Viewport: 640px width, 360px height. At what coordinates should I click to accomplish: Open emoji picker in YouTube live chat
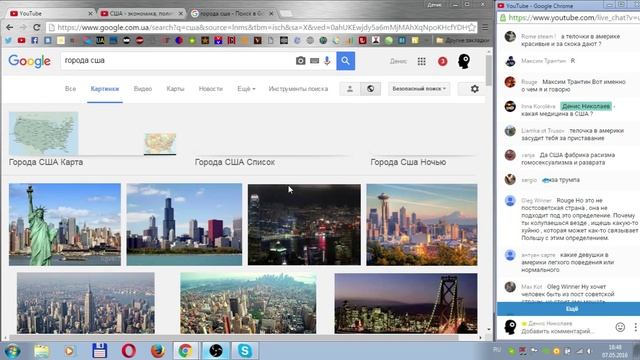[x=620, y=327]
